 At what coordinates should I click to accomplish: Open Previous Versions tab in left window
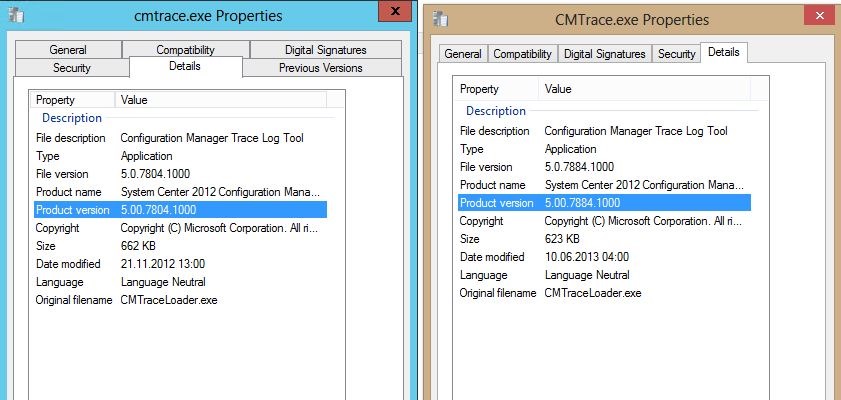[x=321, y=68]
